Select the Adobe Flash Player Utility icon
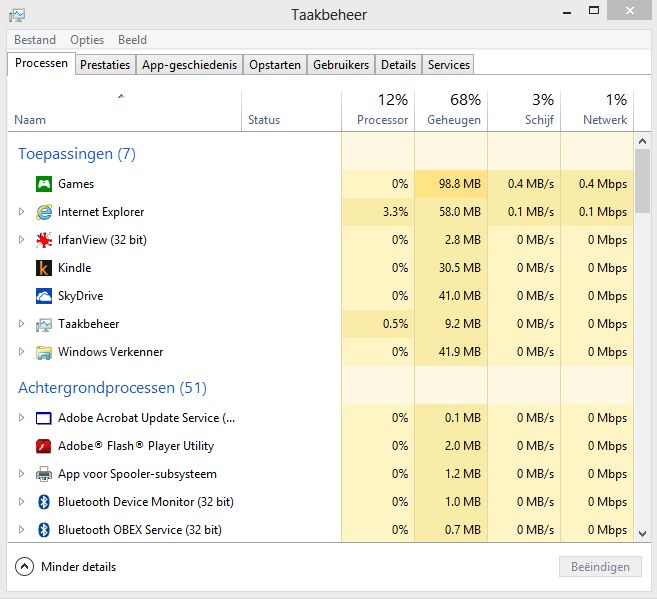 (44, 446)
